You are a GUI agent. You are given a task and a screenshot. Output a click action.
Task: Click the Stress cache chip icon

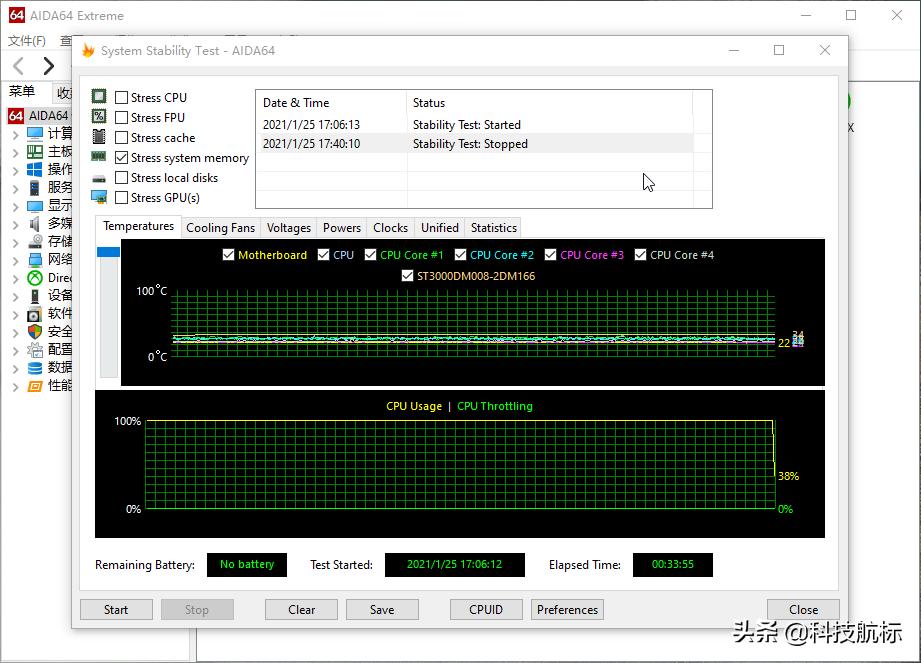pyautogui.click(x=98, y=137)
